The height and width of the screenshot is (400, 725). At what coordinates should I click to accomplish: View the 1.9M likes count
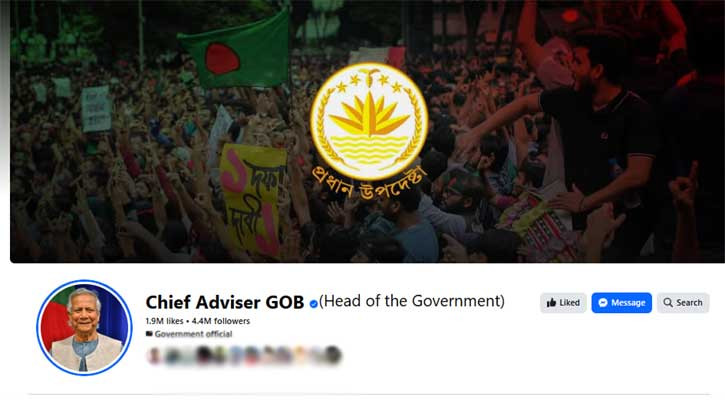pyautogui.click(x=164, y=321)
